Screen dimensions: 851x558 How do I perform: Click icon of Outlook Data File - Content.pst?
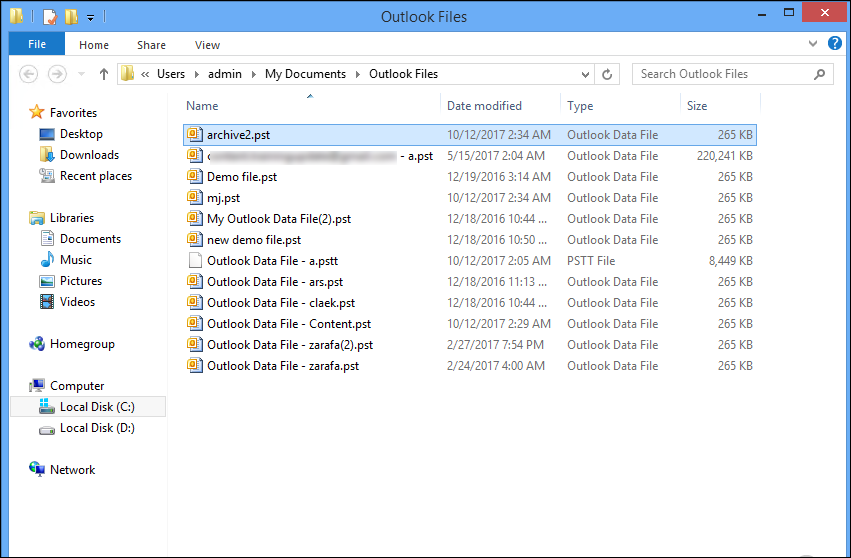pos(195,324)
